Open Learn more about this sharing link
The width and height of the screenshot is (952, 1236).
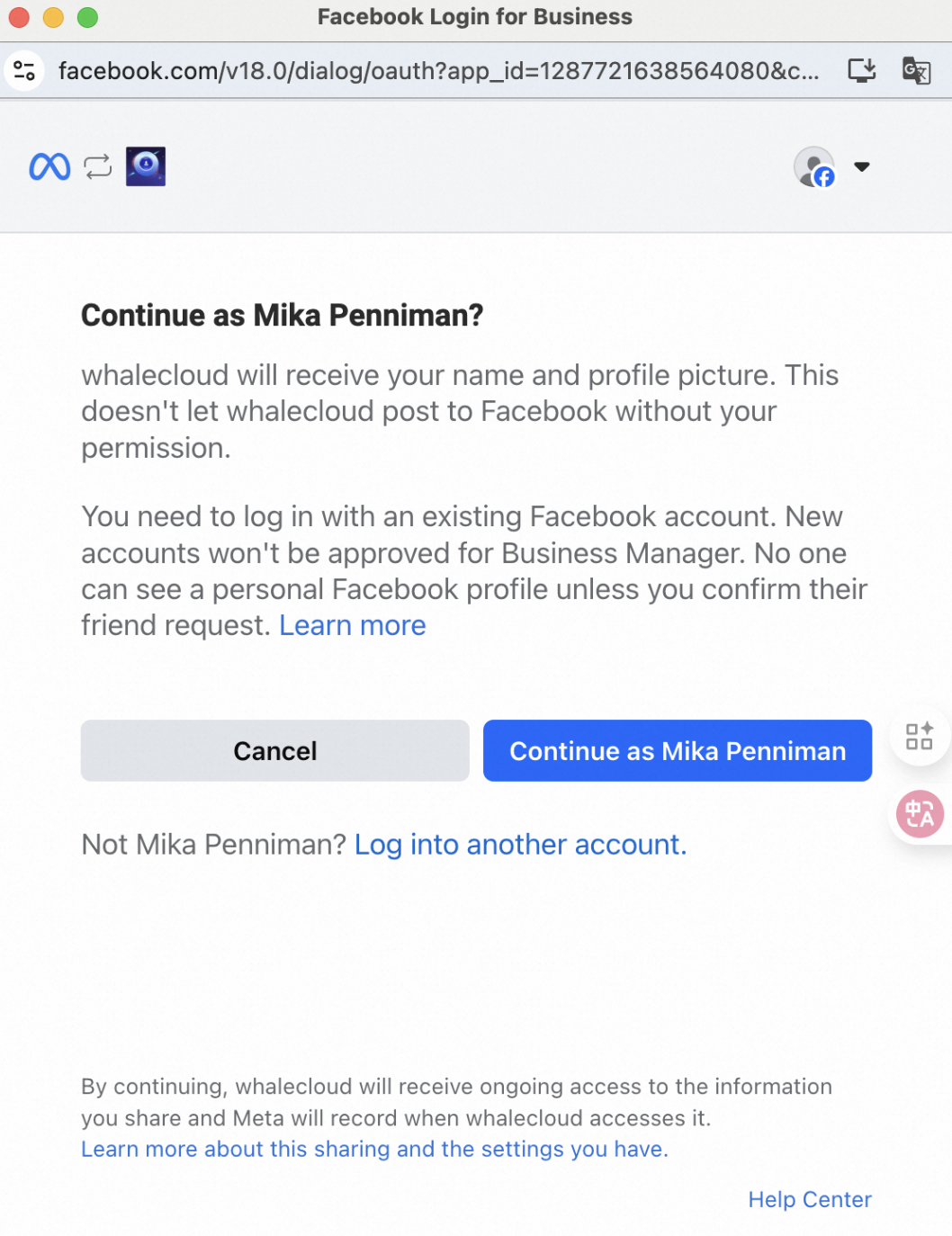click(374, 1149)
